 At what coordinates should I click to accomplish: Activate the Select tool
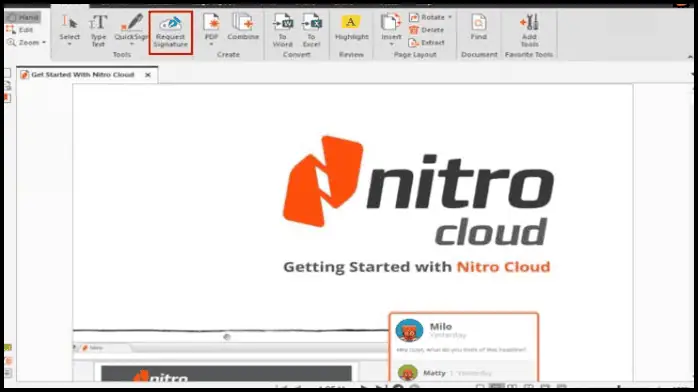click(70, 28)
